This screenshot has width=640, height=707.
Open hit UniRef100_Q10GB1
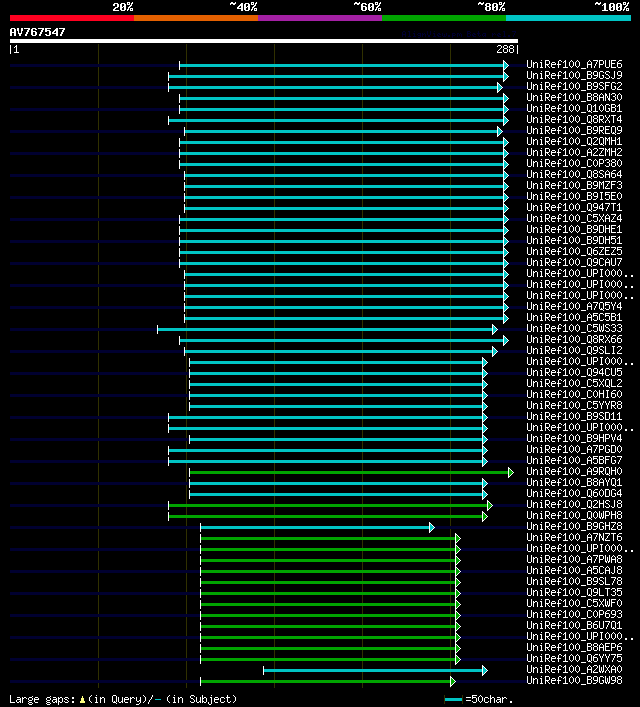click(574, 108)
